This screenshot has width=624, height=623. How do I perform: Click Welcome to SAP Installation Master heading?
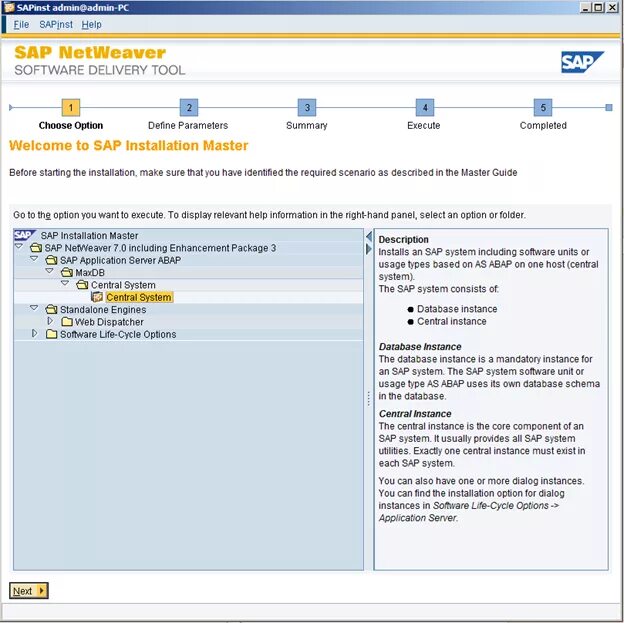tap(129, 146)
